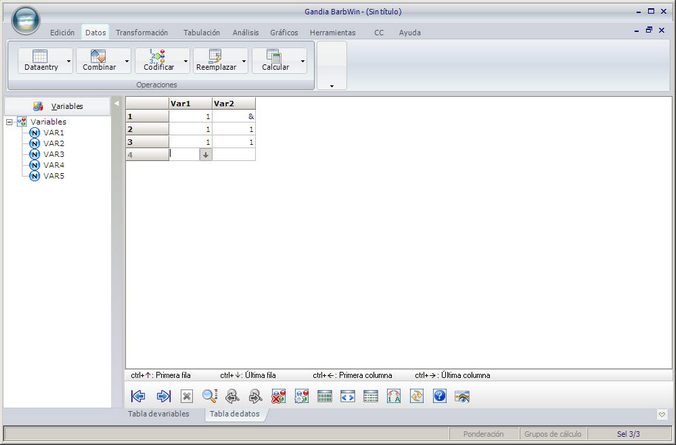The image size is (676, 445).
Task: Select row header 3 in data table
Action: click(x=147, y=142)
